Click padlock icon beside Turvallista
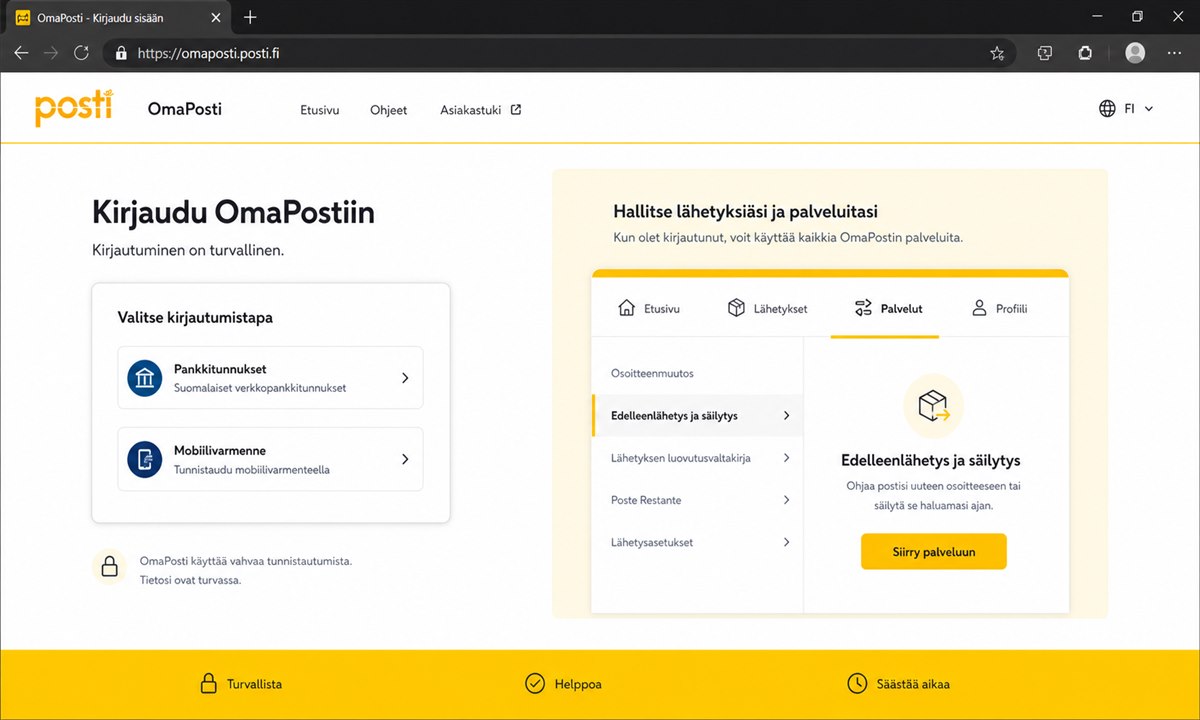 pyautogui.click(x=208, y=684)
